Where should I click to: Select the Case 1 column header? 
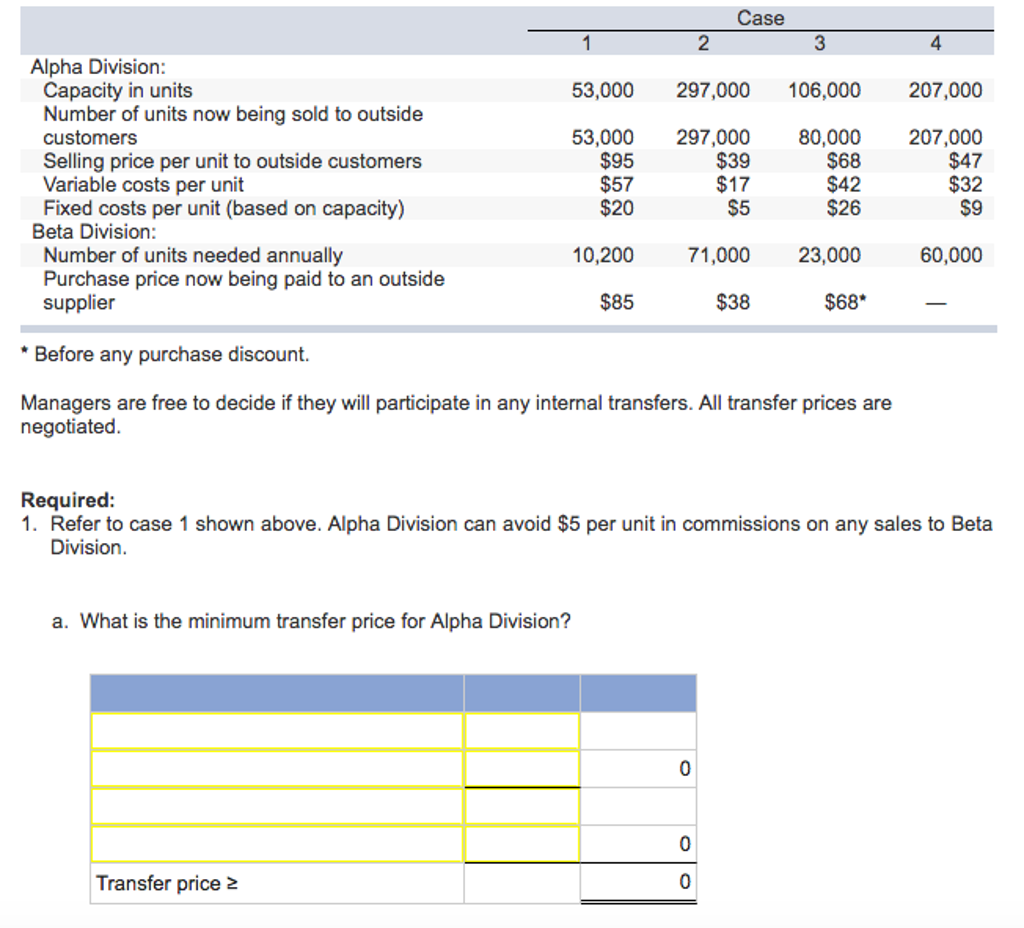click(x=586, y=43)
